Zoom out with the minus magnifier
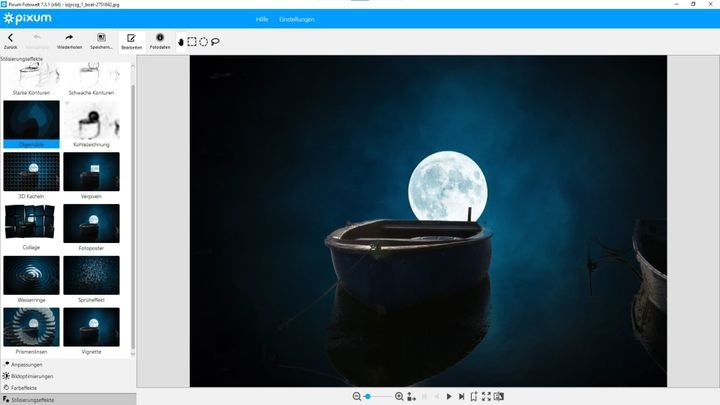Image resolution: width=720 pixels, height=405 pixels. (x=357, y=396)
